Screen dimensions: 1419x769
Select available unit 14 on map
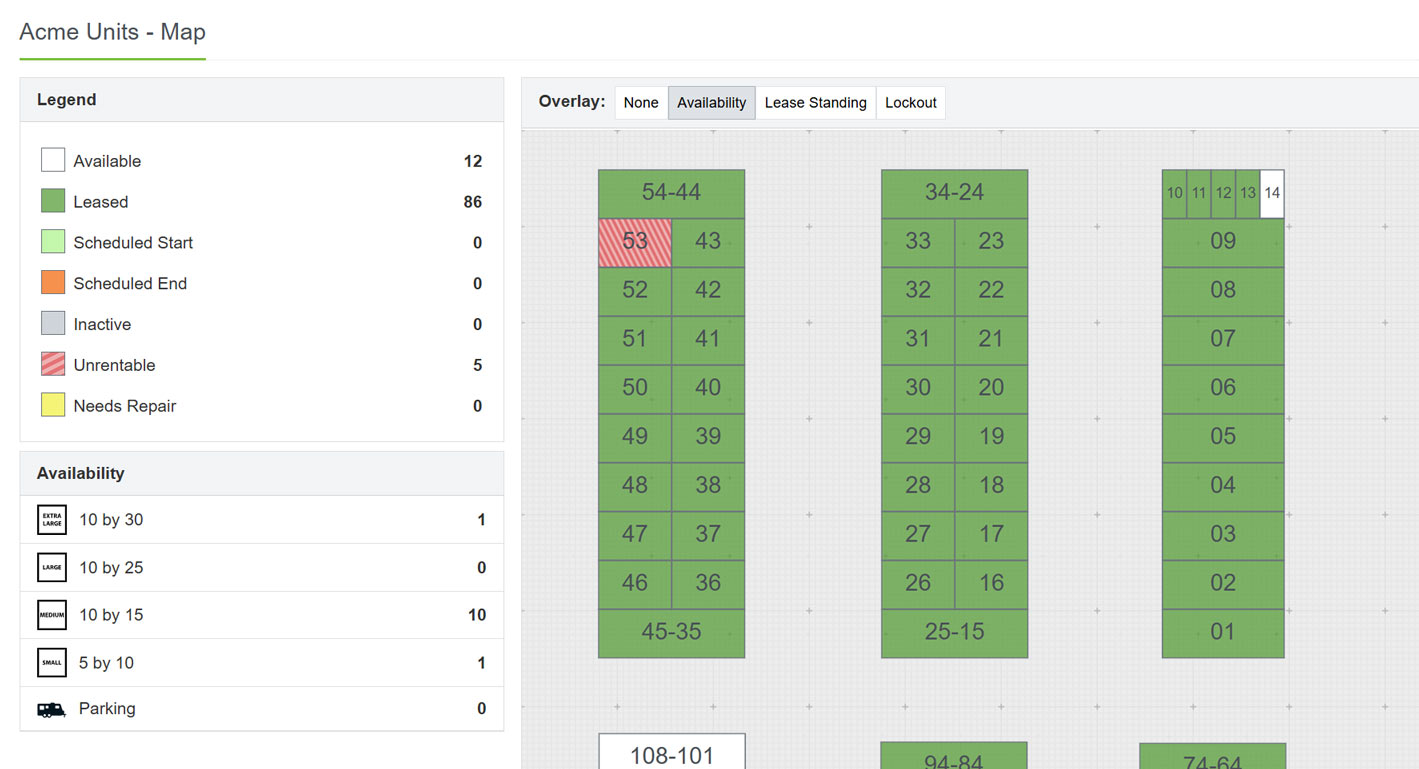[x=1272, y=193]
